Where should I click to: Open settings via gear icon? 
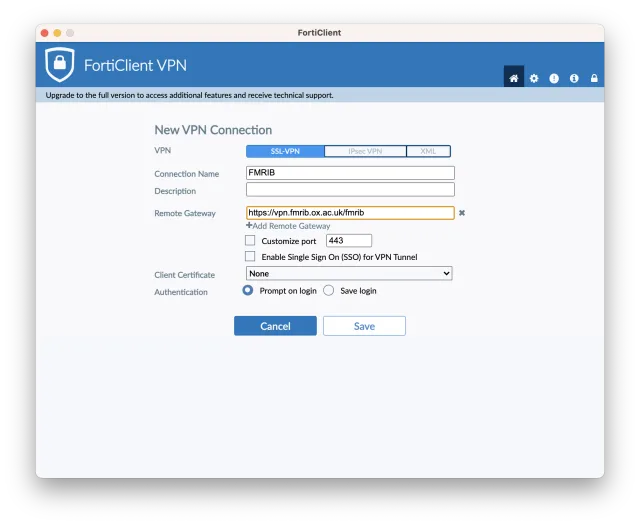pos(534,78)
